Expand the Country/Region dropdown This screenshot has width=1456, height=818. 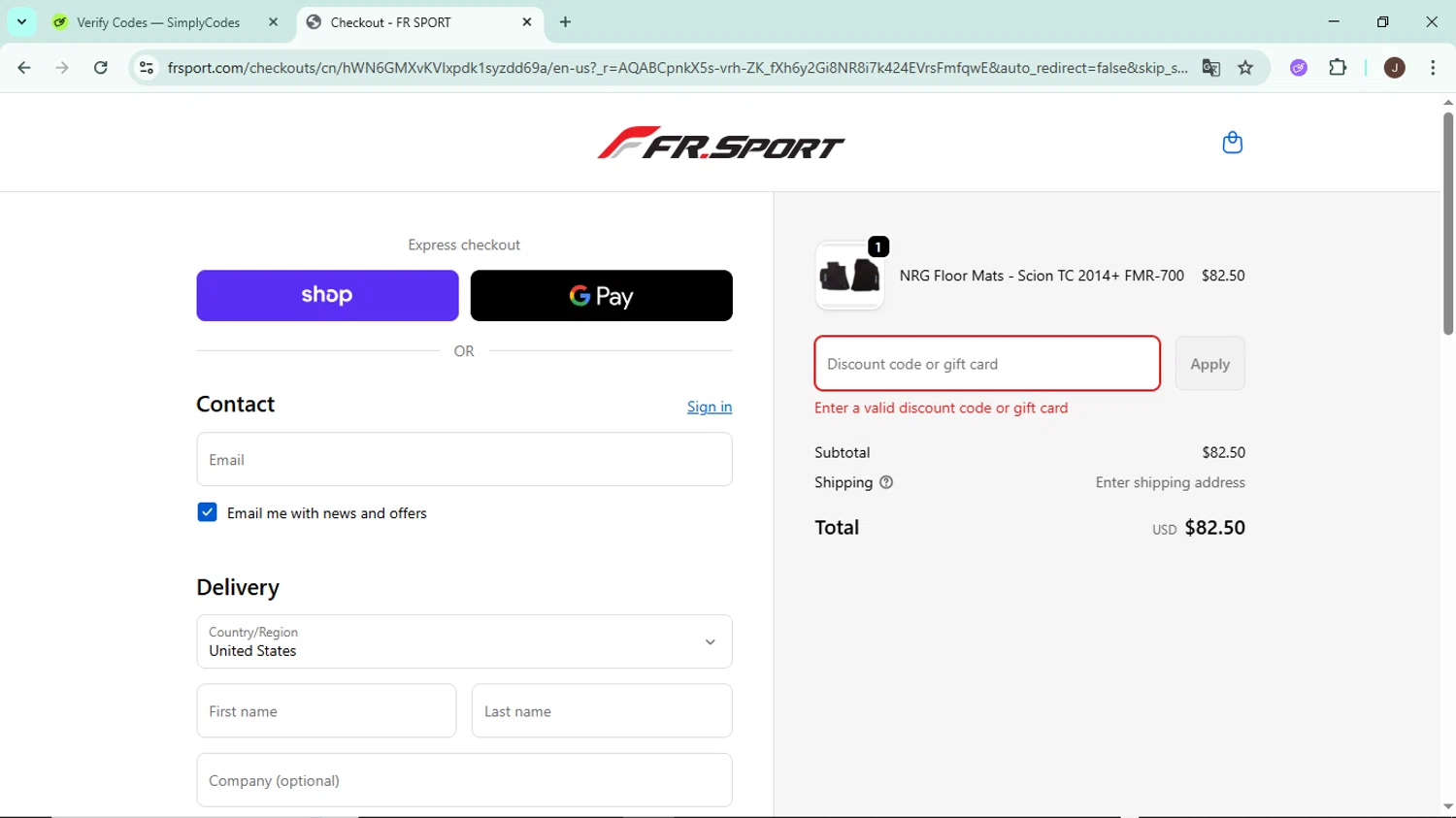pyautogui.click(x=464, y=641)
